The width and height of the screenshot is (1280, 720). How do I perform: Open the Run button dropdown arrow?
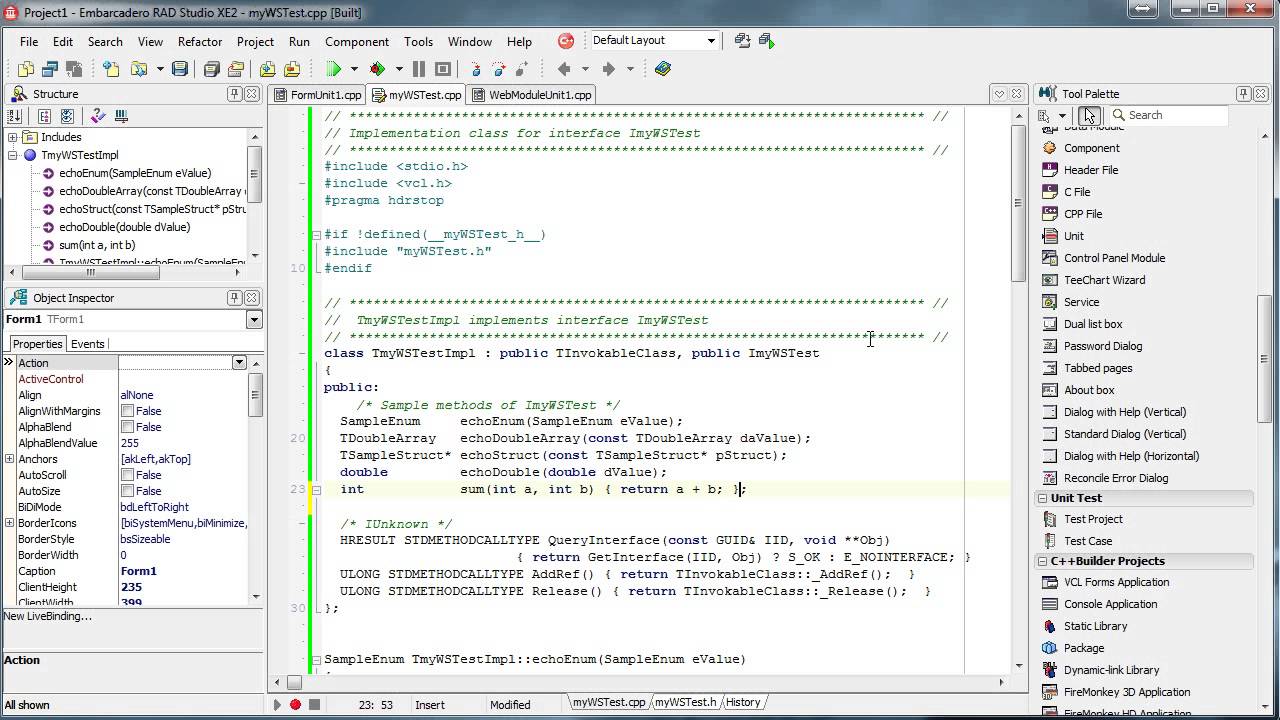click(353, 69)
